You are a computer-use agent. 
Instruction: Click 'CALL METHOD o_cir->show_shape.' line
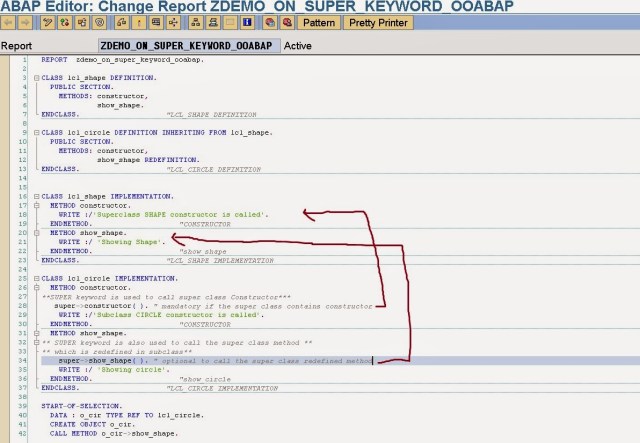tap(114, 433)
